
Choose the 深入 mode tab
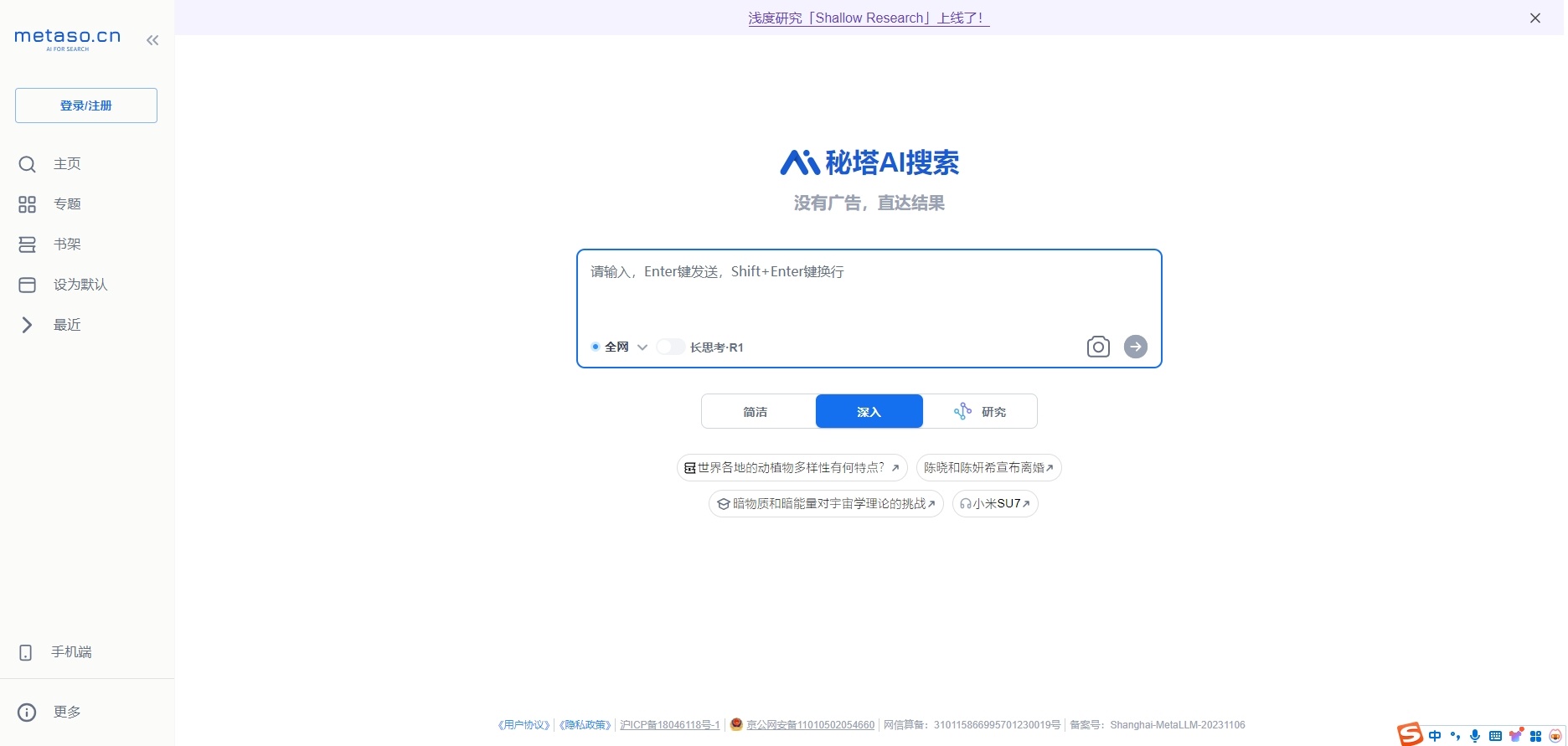tap(869, 411)
